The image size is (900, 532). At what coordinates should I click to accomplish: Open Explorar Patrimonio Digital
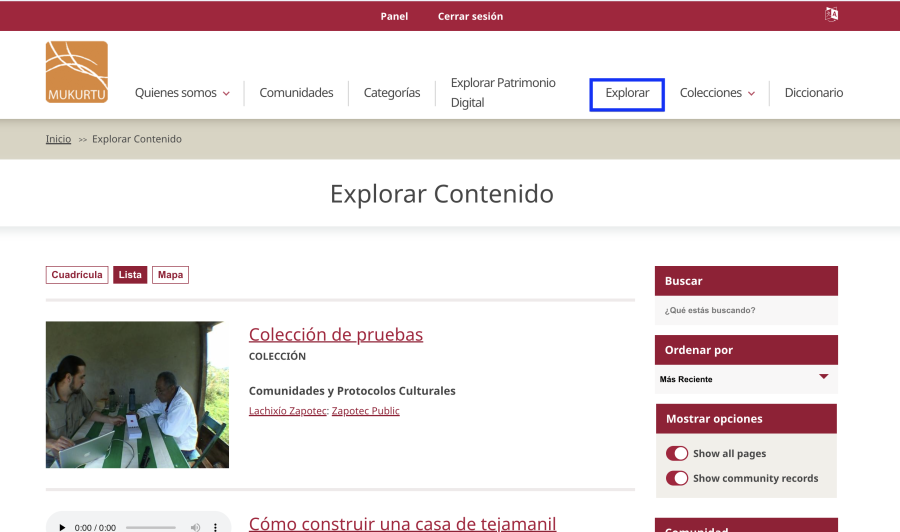click(503, 92)
